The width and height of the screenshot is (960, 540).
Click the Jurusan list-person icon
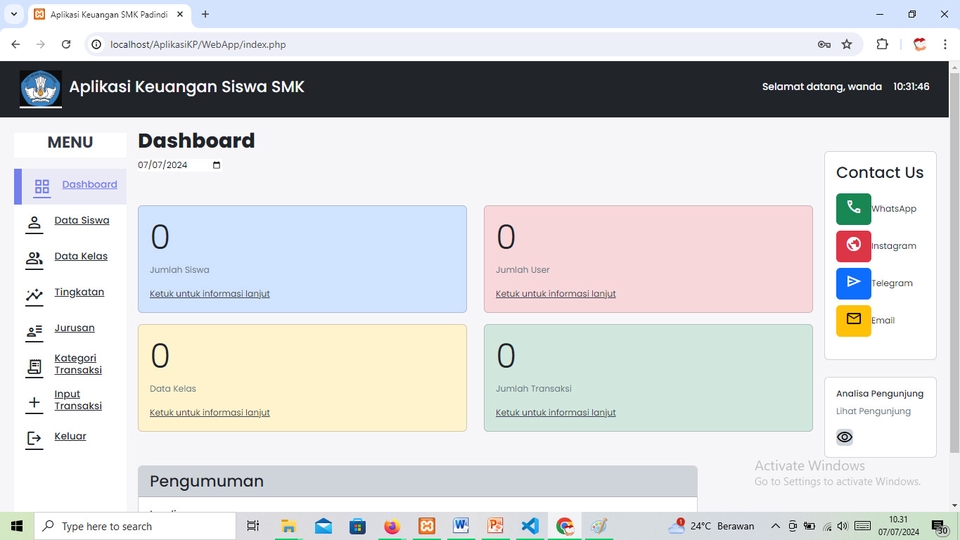point(34,331)
